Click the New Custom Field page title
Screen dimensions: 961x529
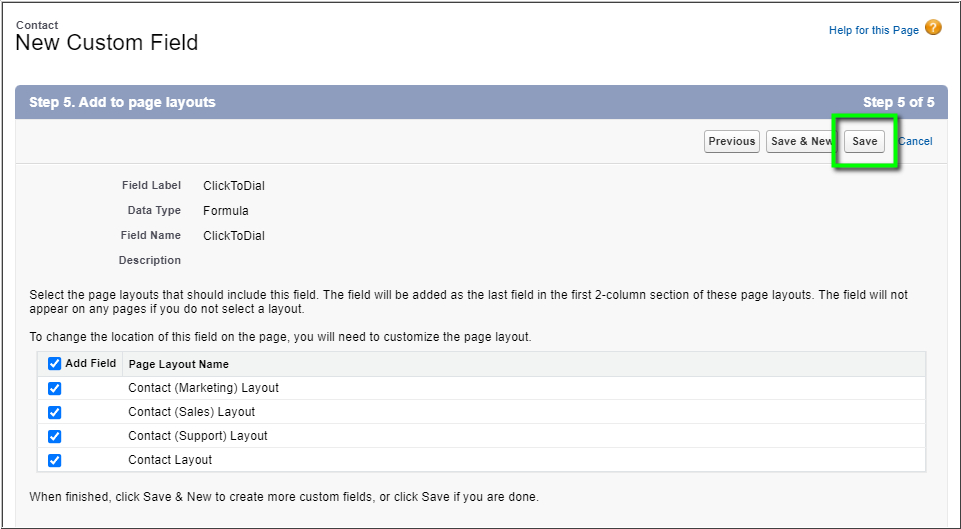[107, 43]
